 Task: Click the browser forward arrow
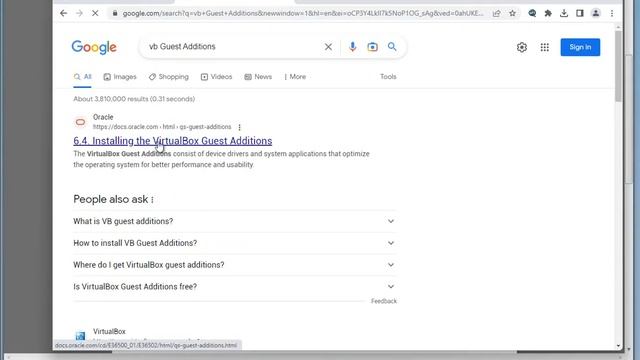click(79, 13)
